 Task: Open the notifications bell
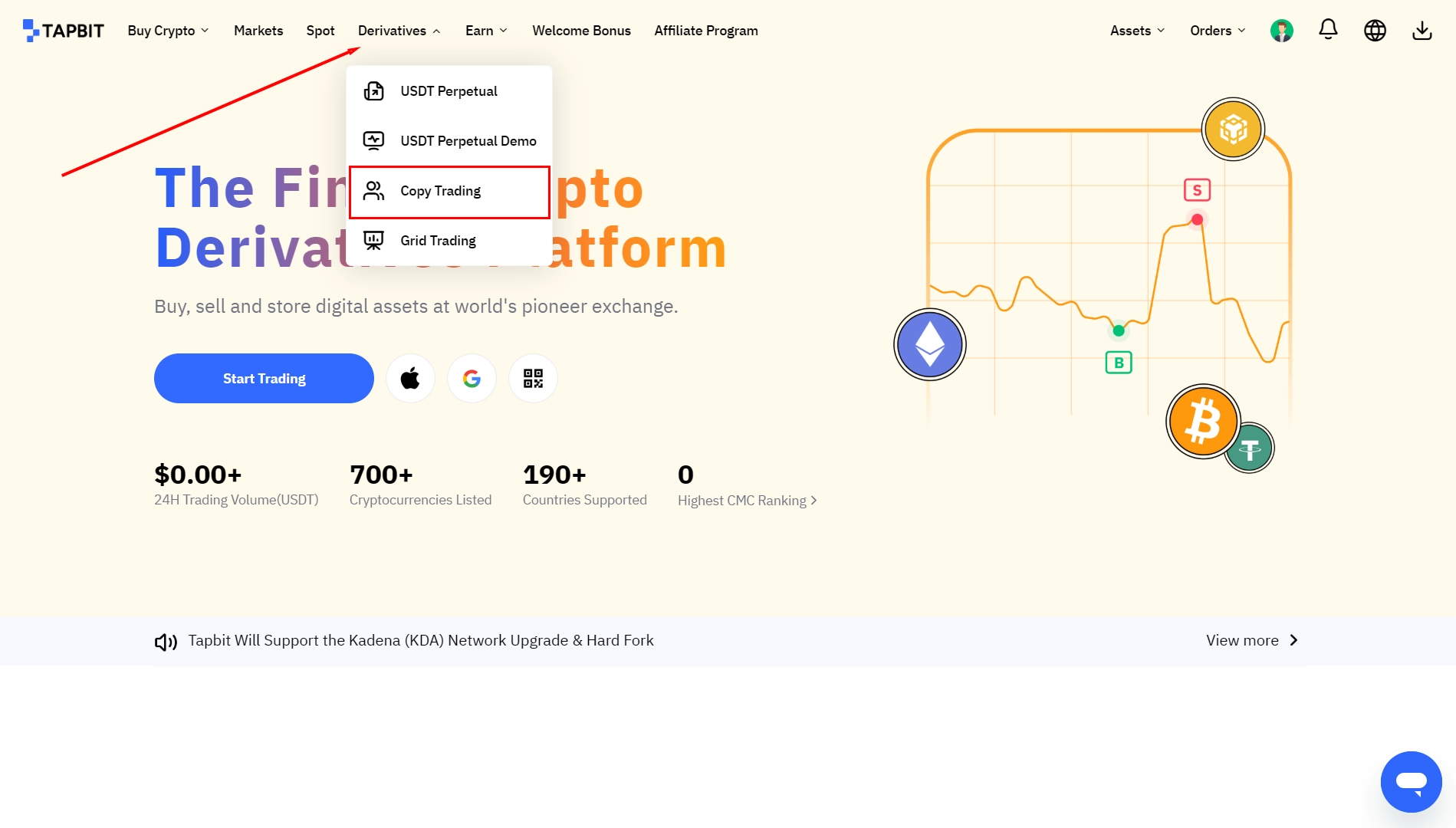coord(1328,30)
